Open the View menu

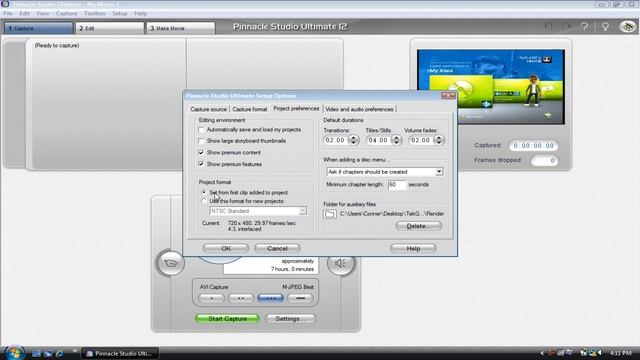pyautogui.click(x=42, y=13)
